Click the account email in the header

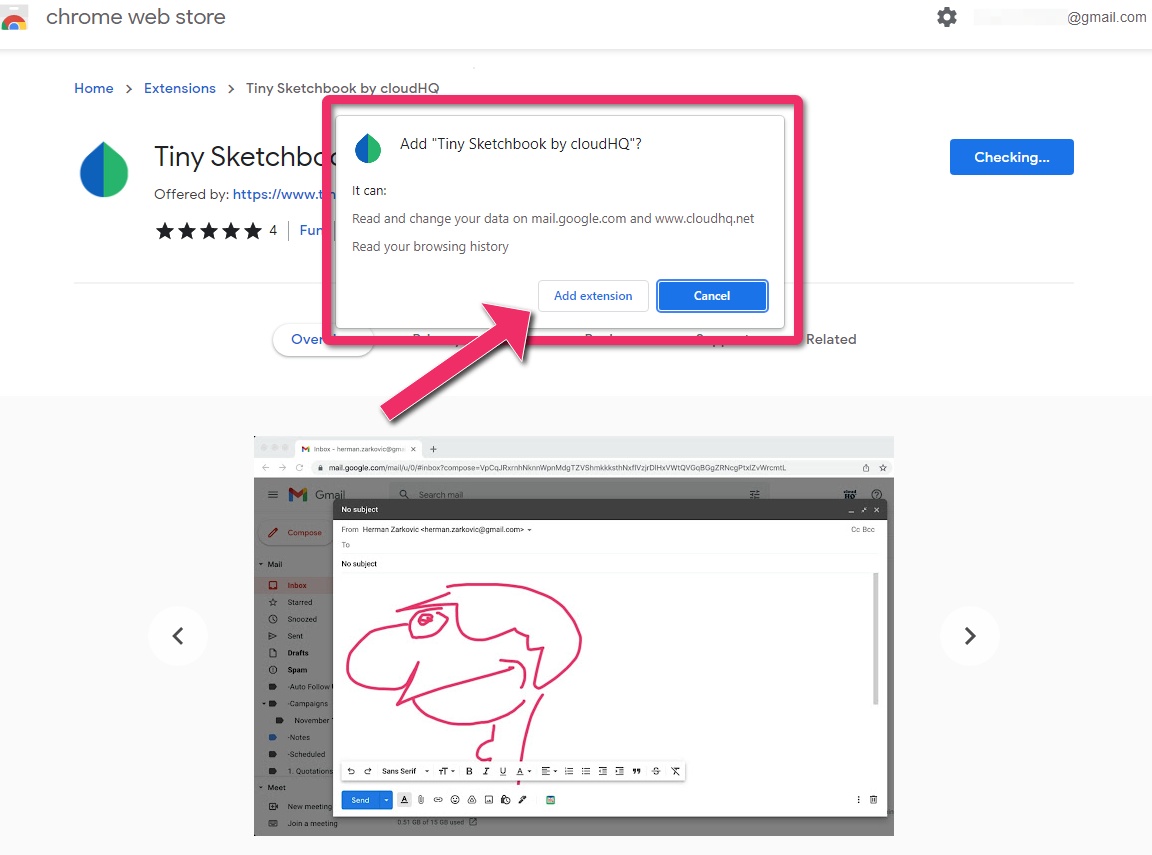[1059, 17]
